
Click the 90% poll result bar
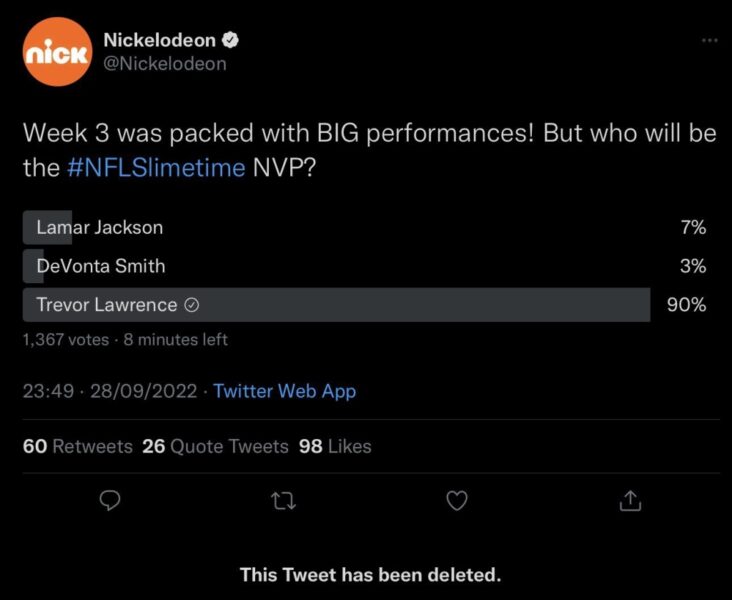pos(400,305)
